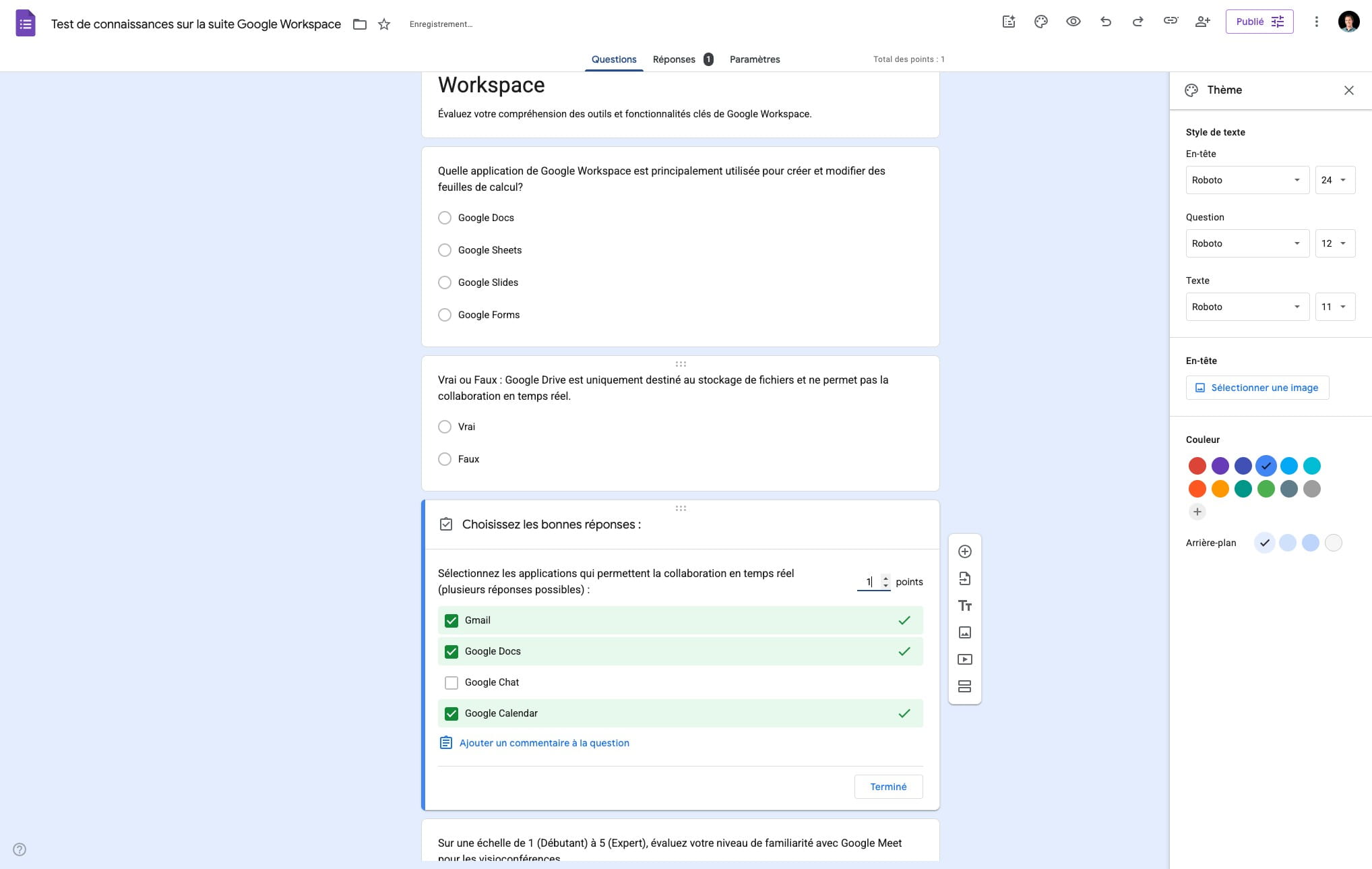This screenshot has width=1372, height=869.
Task: Open the help icon at bottom left
Action: [20, 849]
